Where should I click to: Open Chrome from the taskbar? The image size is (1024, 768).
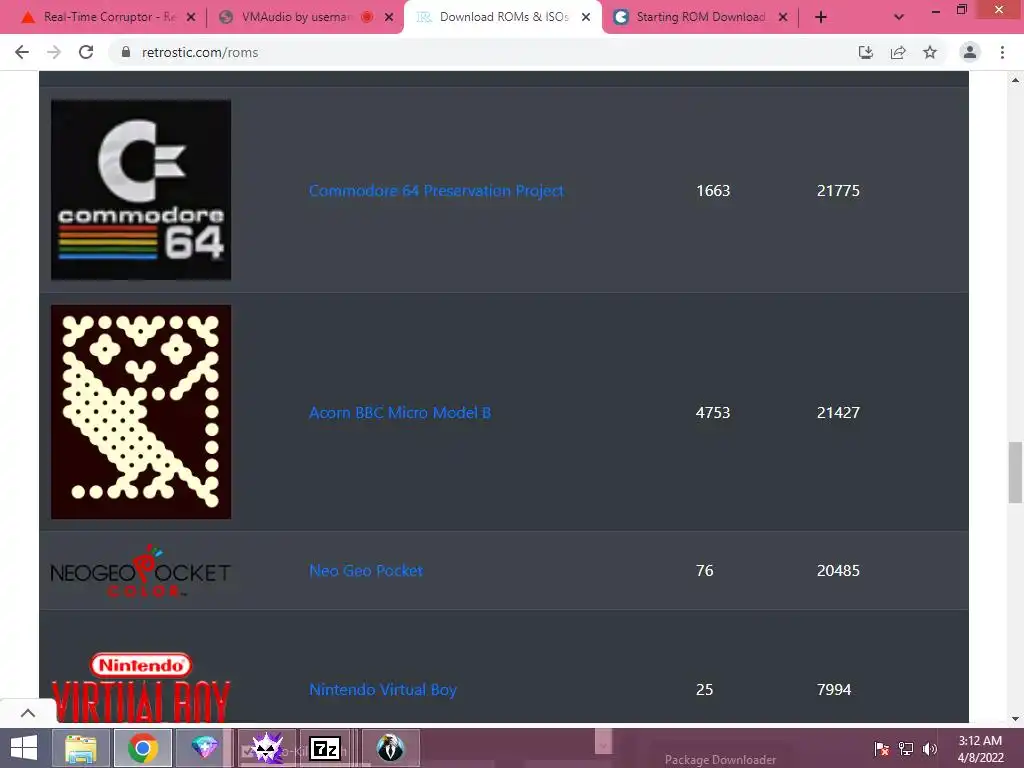pyautogui.click(x=143, y=748)
